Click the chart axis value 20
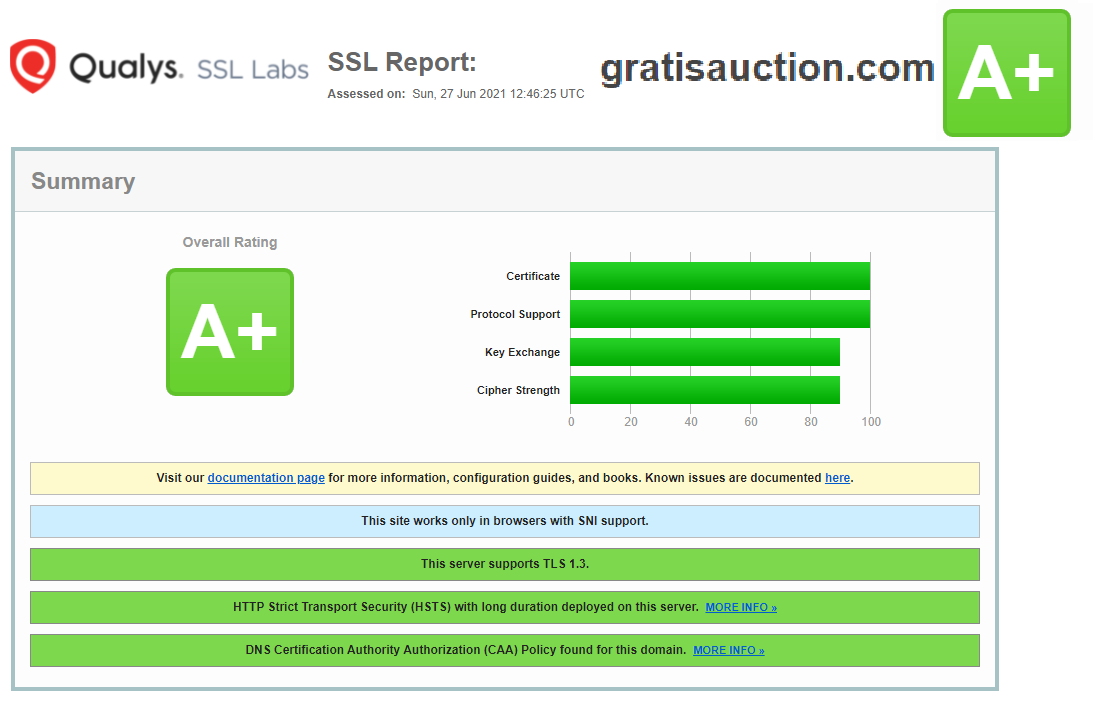 click(x=631, y=422)
